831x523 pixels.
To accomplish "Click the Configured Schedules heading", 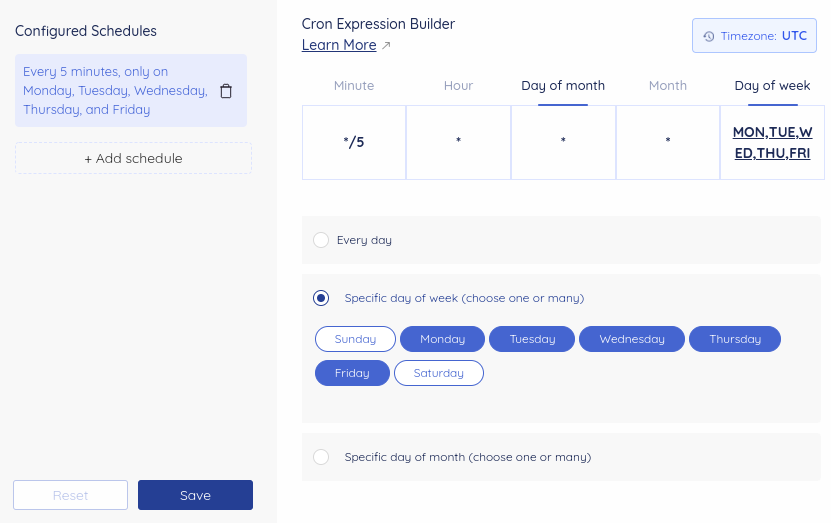I will pyautogui.click(x=86, y=31).
